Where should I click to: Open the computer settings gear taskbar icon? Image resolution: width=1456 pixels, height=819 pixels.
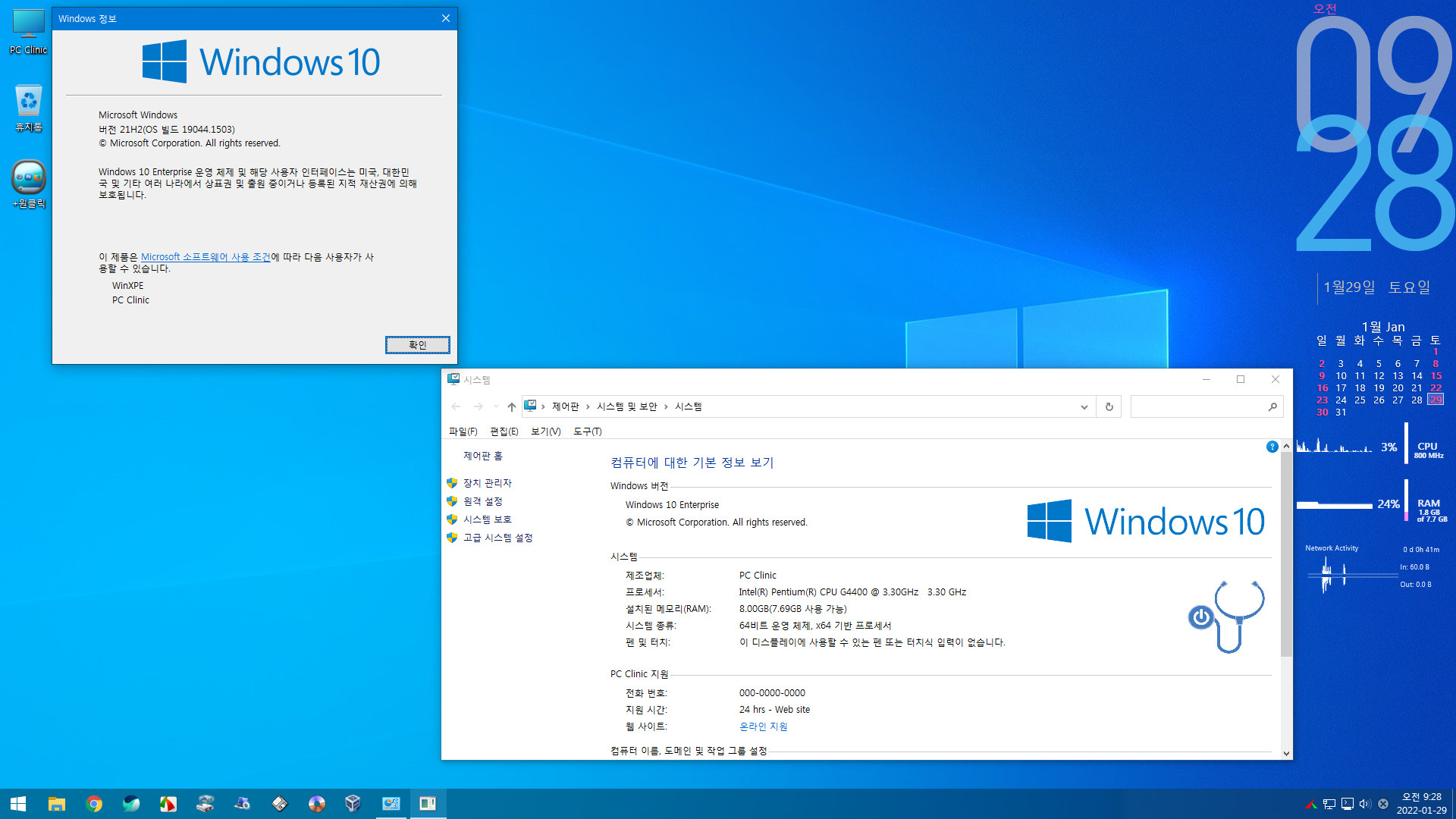[242, 804]
